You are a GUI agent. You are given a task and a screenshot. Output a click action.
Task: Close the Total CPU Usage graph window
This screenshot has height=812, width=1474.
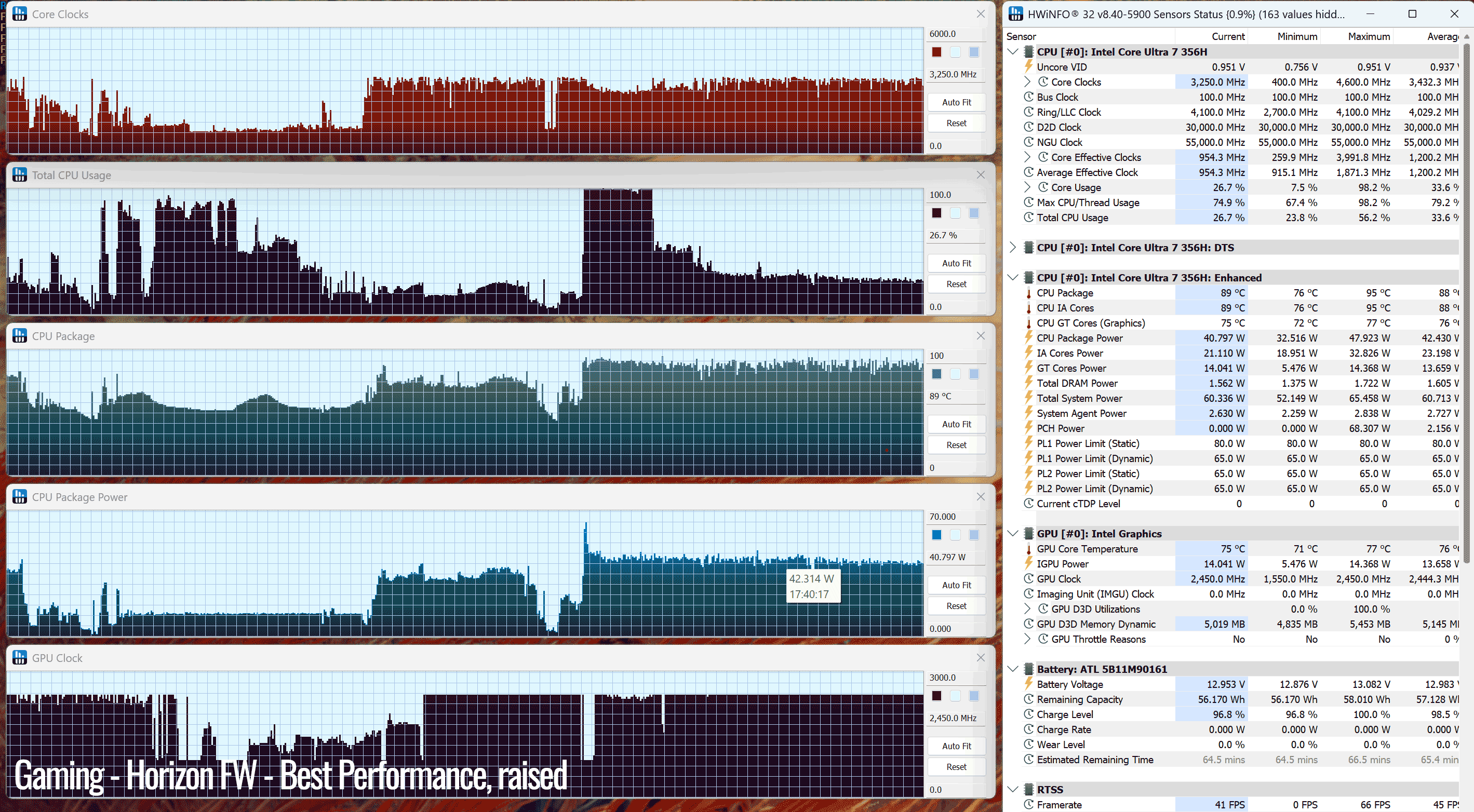click(980, 175)
